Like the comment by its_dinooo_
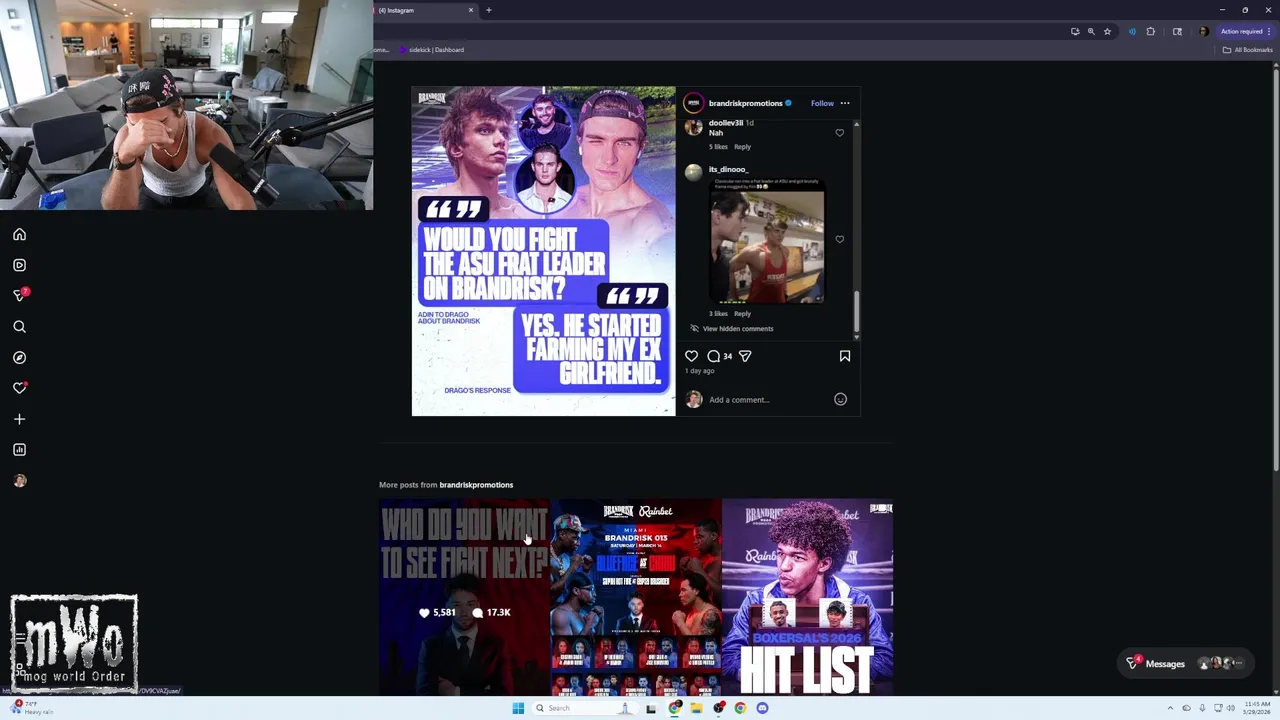 tap(840, 239)
